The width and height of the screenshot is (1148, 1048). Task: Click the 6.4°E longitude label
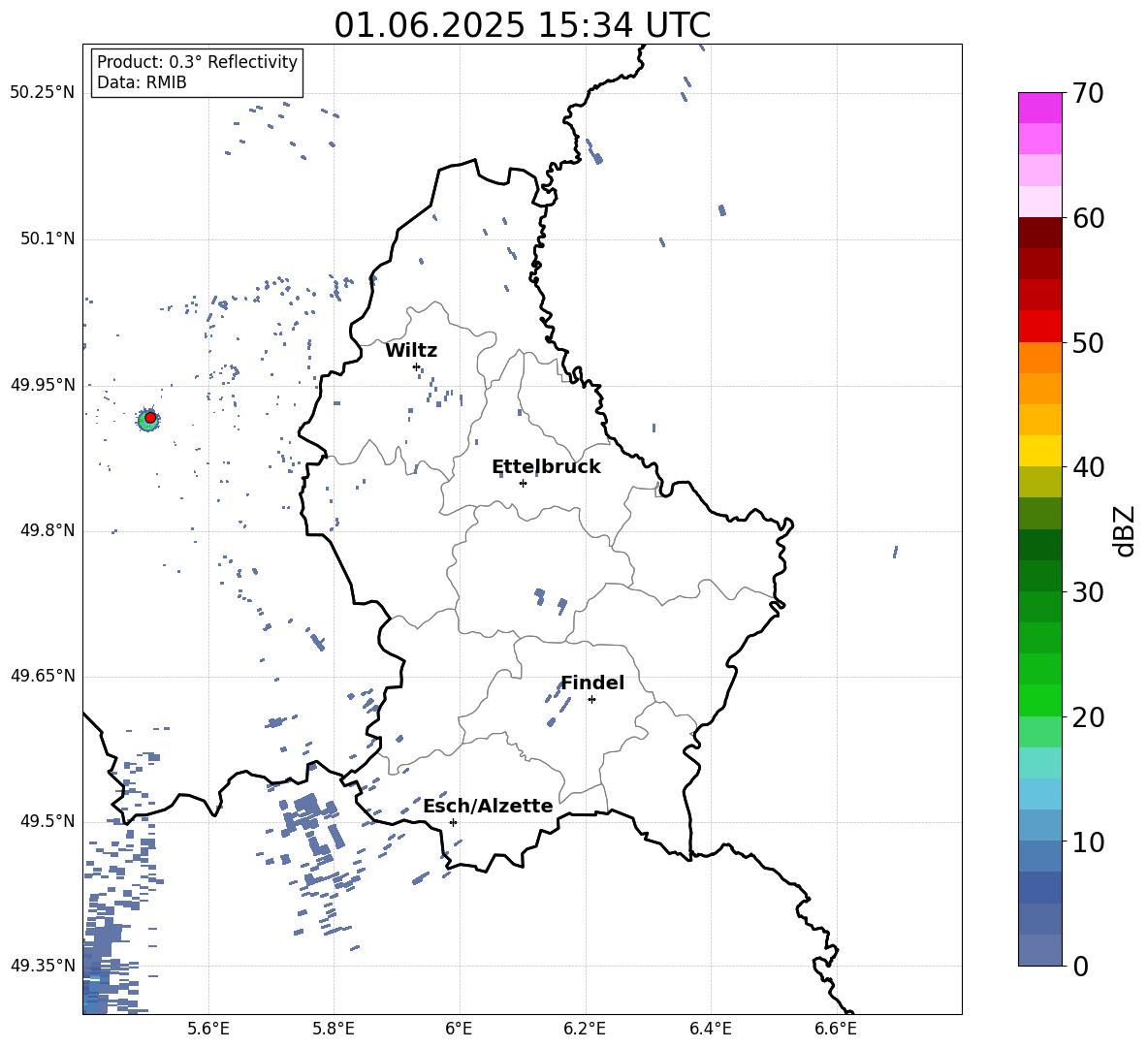click(x=710, y=1030)
